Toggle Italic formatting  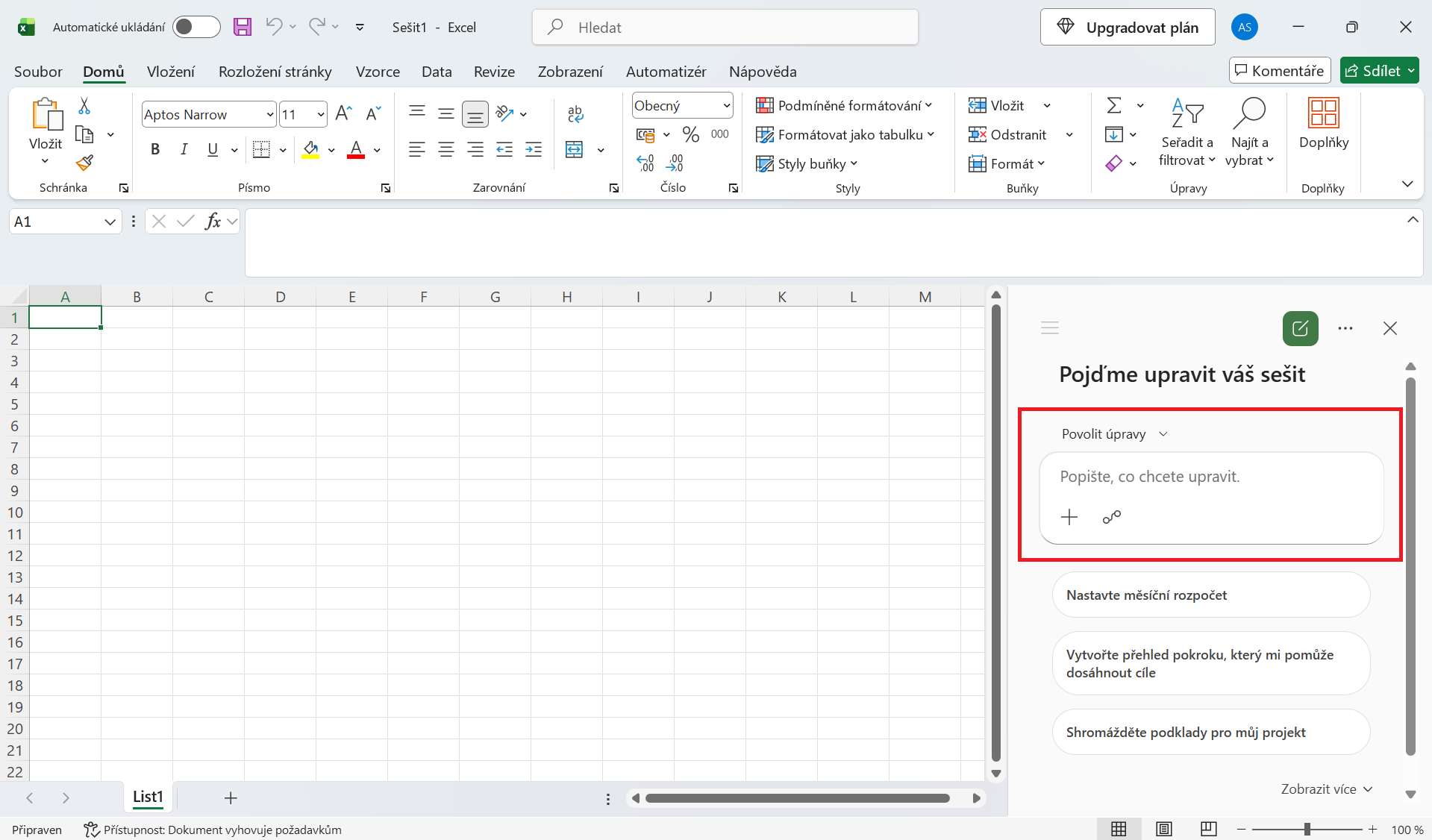pyautogui.click(x=184, y=149)
